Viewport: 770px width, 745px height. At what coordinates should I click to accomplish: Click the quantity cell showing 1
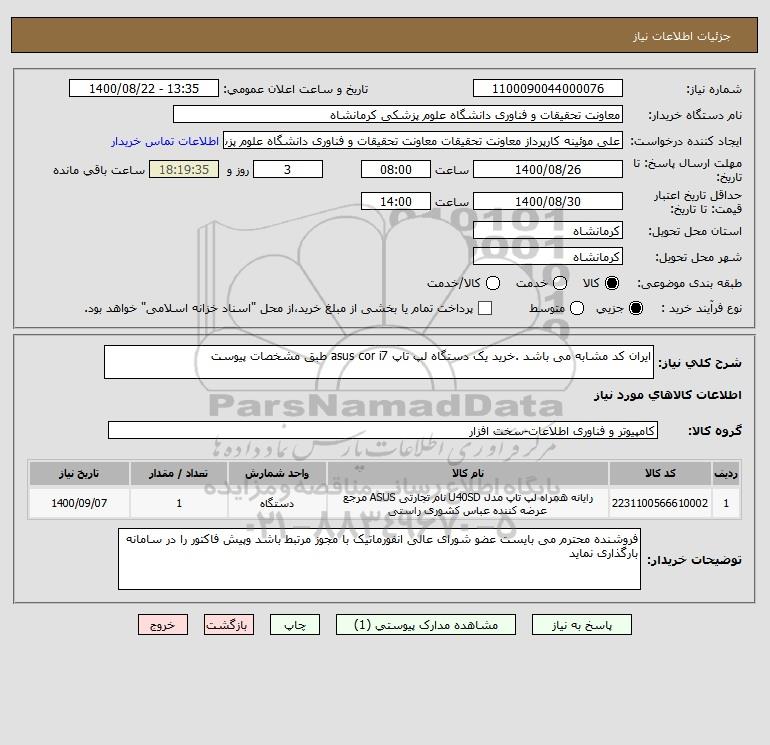click(179, 503)
